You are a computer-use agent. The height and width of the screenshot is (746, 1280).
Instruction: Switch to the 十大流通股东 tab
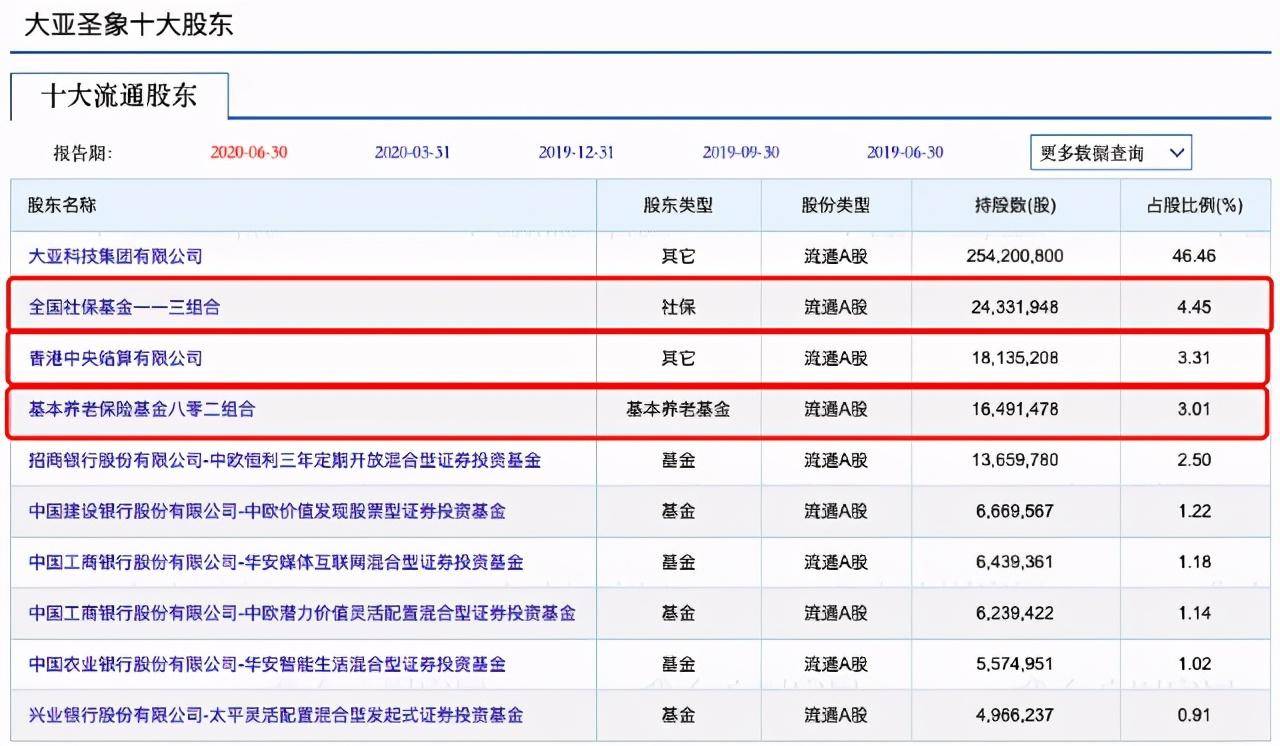tap(119, 97)
